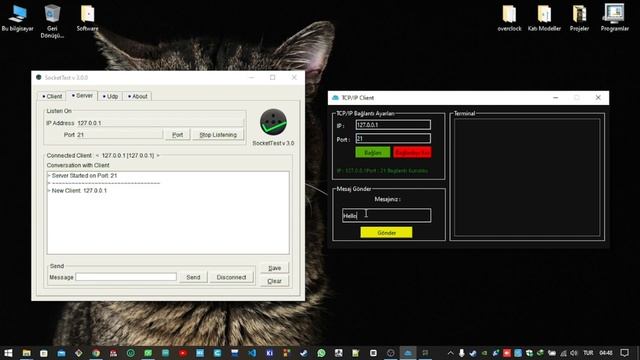Screen dimensions: 640x360
Task: Open the Projeler desktop folder
Action: tap(579, 18)
